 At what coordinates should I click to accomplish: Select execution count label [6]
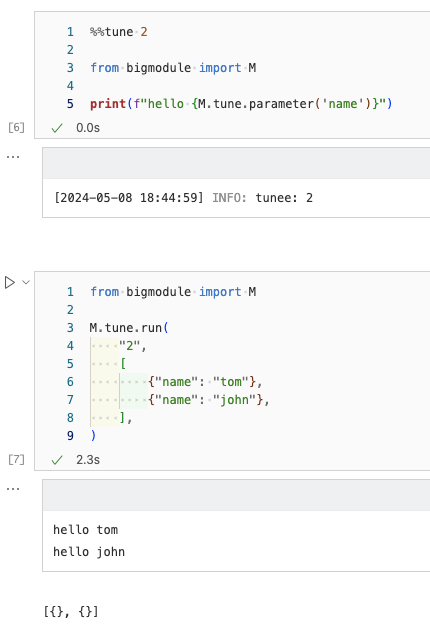(17, 127)
